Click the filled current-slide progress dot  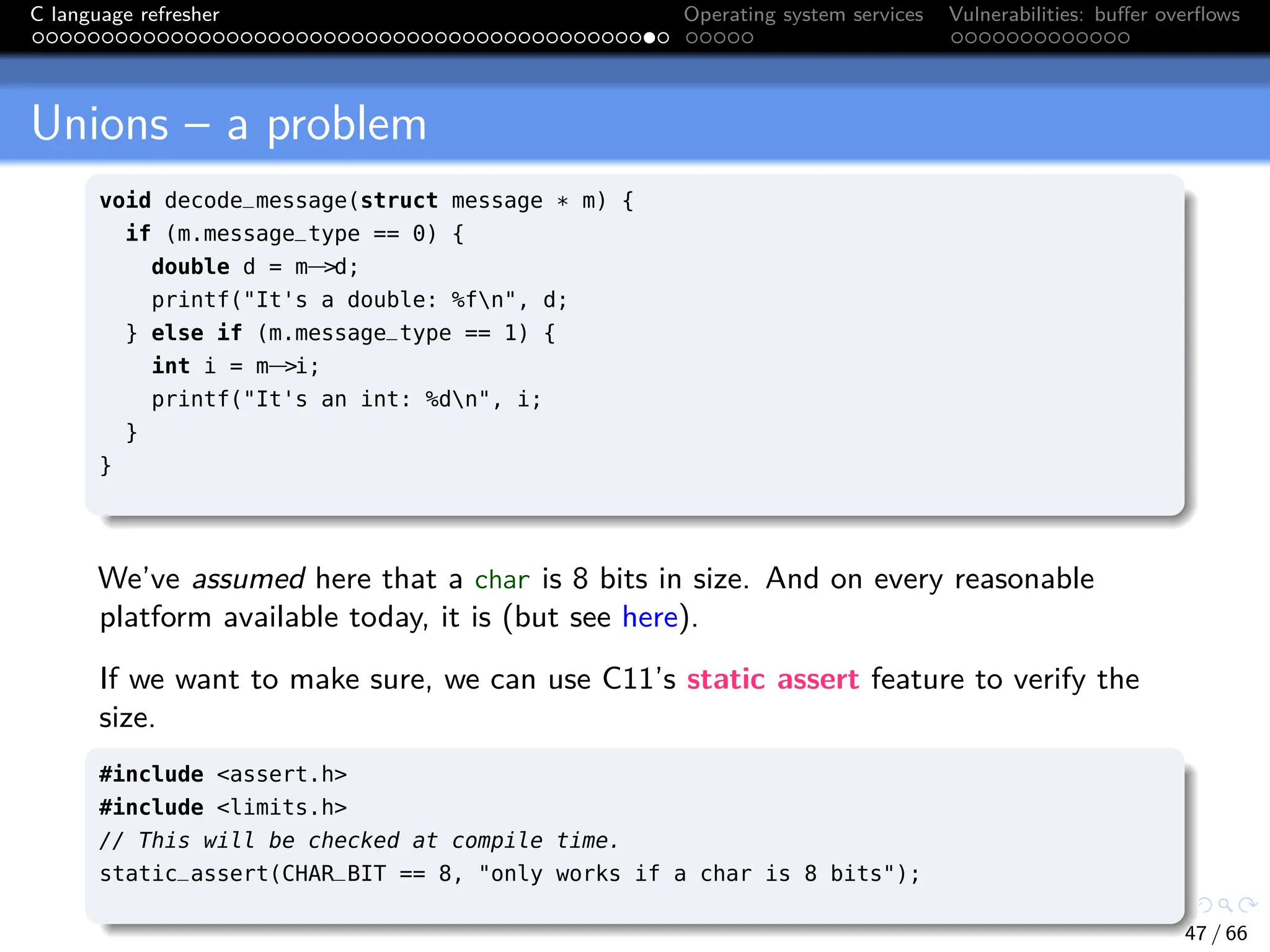click(649, 38)
